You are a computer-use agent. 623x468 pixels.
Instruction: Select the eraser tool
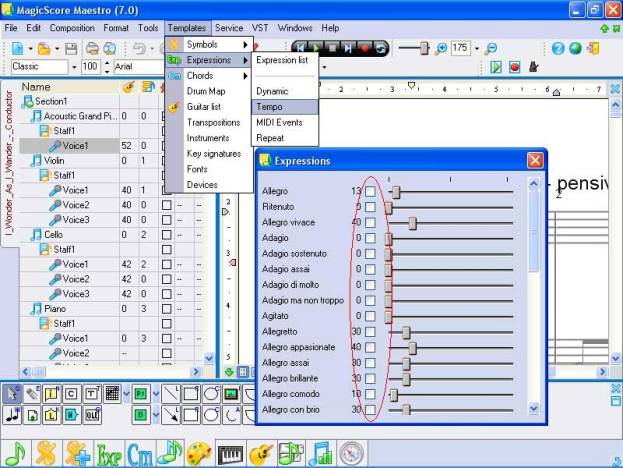[32, 394]
